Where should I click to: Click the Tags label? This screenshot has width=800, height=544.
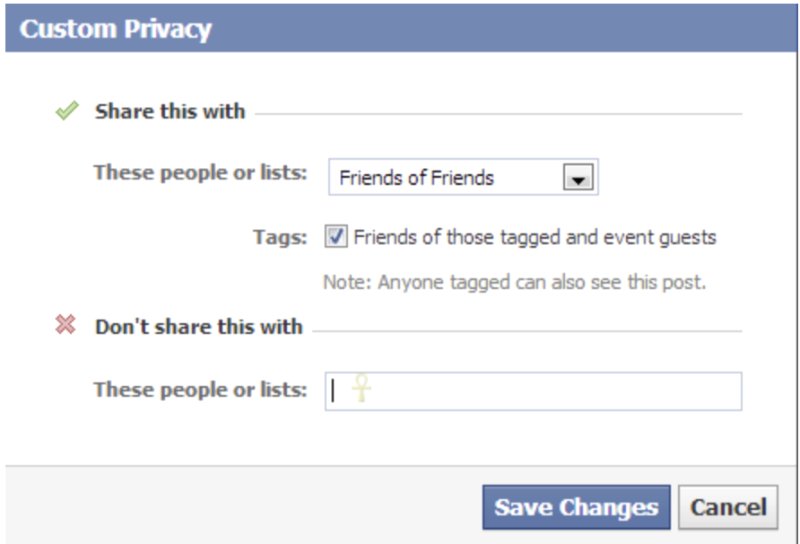(280, 238)
